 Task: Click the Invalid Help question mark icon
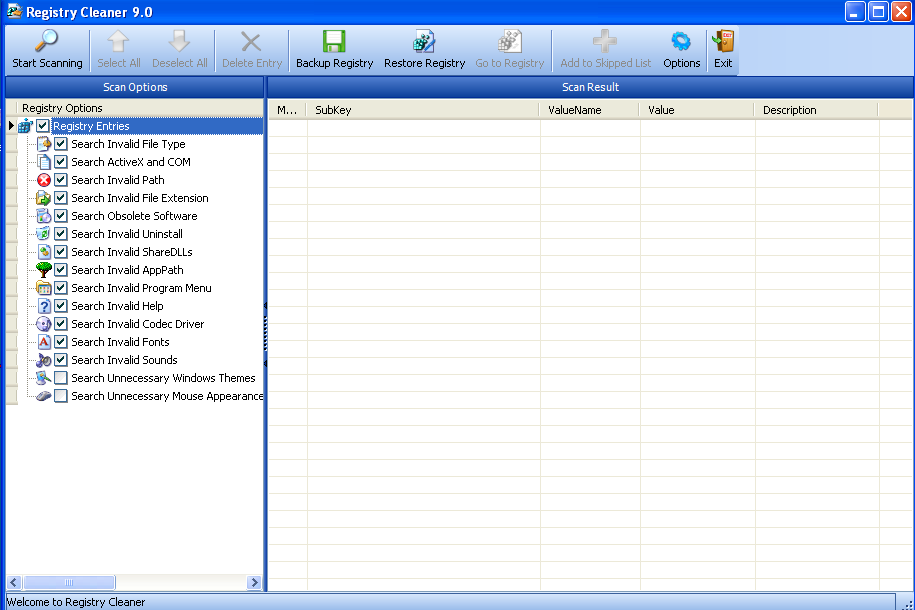point(44,306)
